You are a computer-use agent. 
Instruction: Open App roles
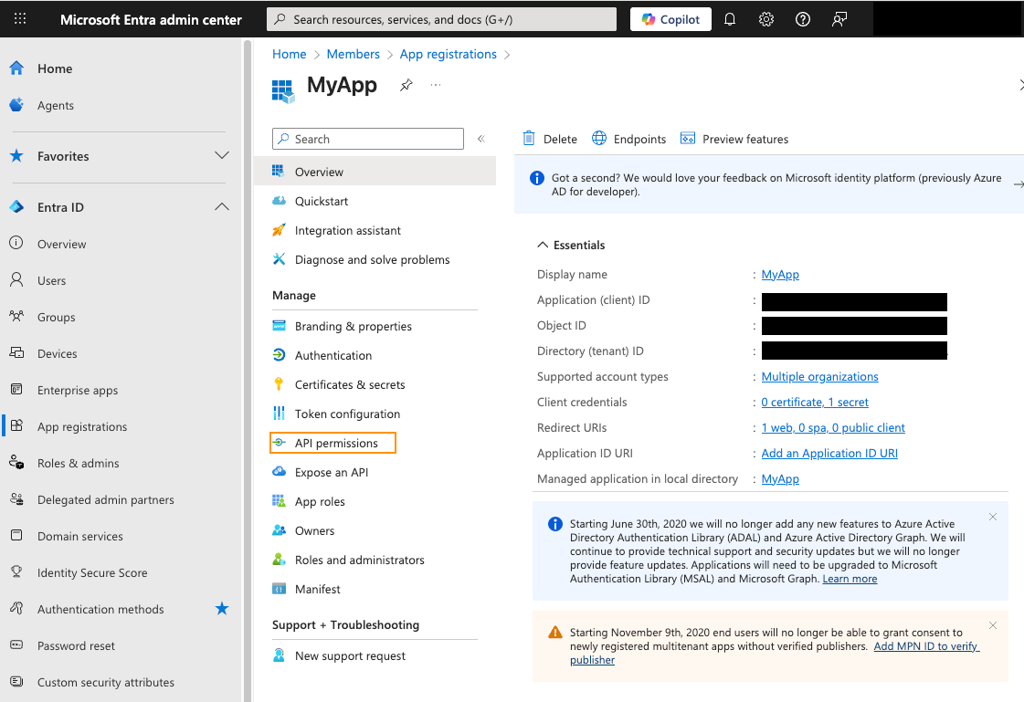[320, 502]
